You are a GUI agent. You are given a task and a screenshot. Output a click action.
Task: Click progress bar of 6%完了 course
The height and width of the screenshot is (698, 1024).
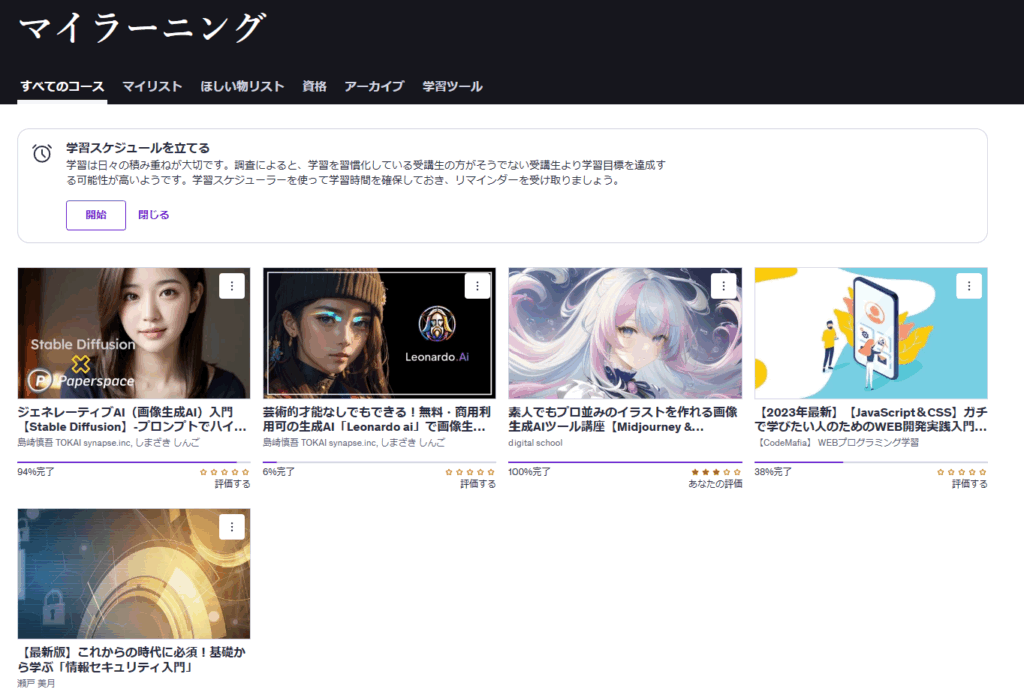379,462
